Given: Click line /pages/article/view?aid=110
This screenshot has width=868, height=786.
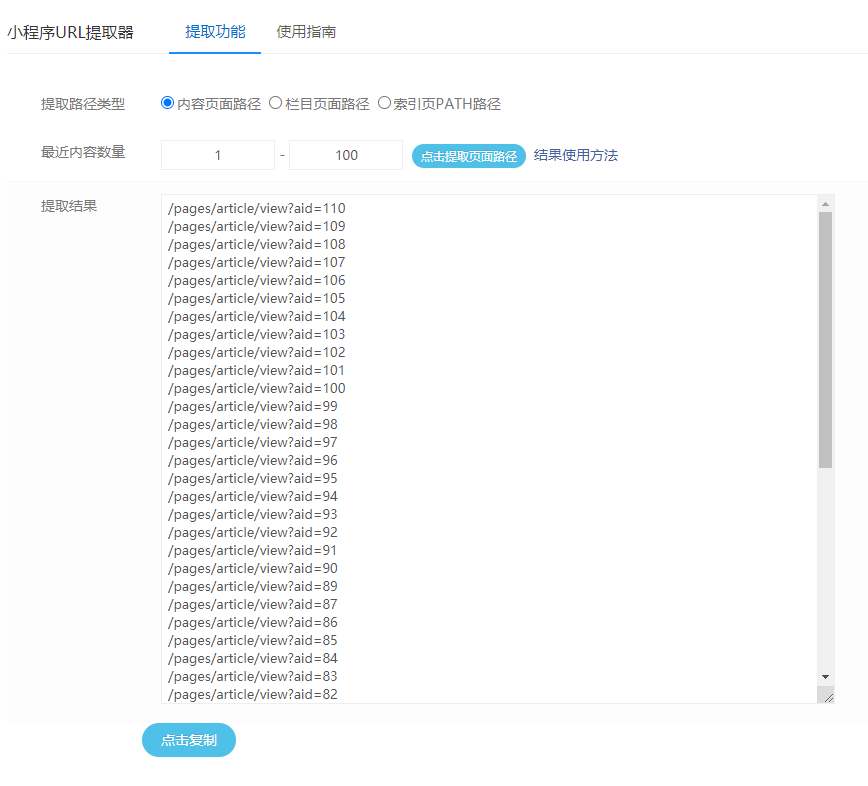Looking at the screenshot, I should pos(256,209).
